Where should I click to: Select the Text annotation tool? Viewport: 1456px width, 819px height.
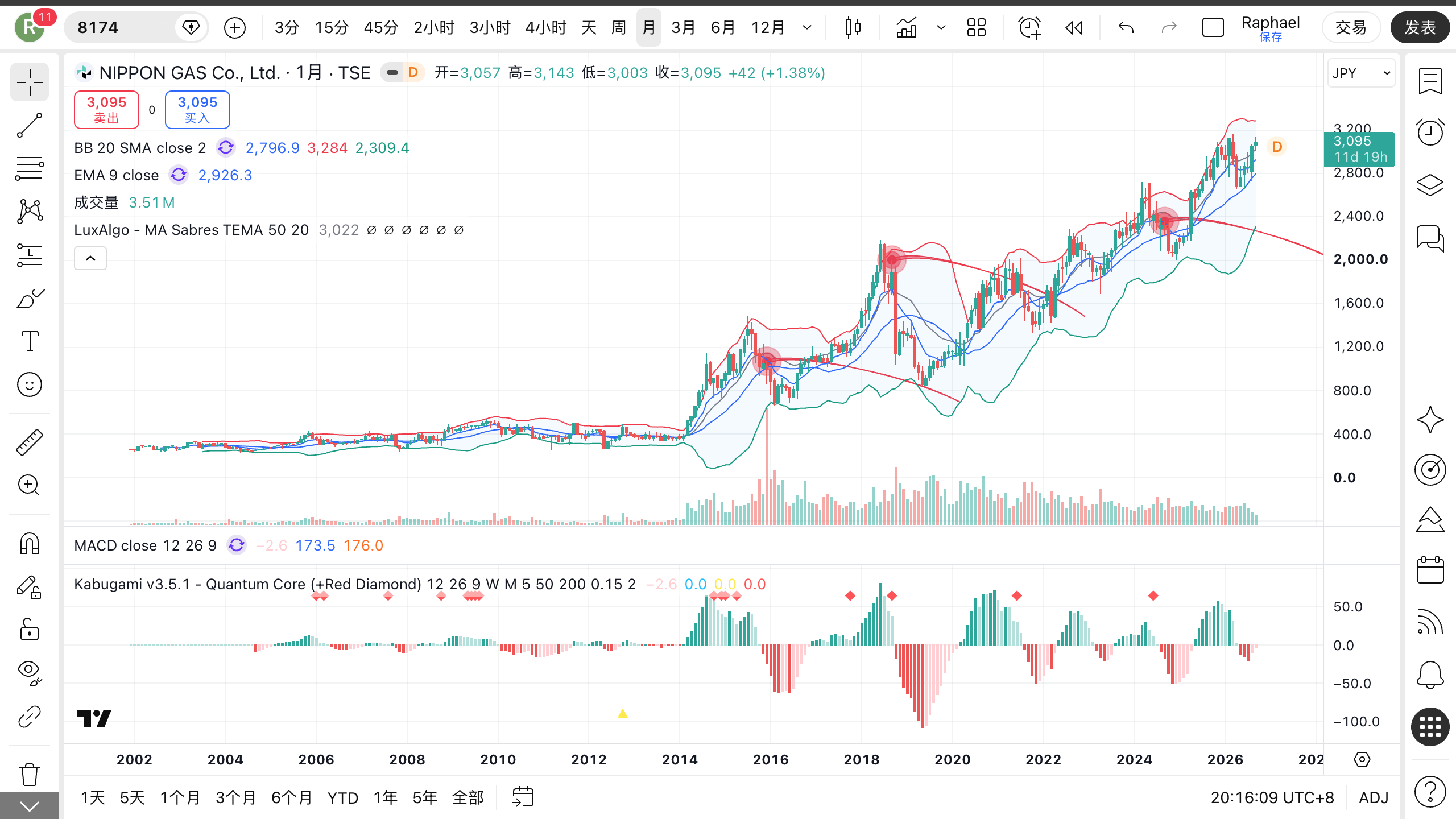point(30,341)
